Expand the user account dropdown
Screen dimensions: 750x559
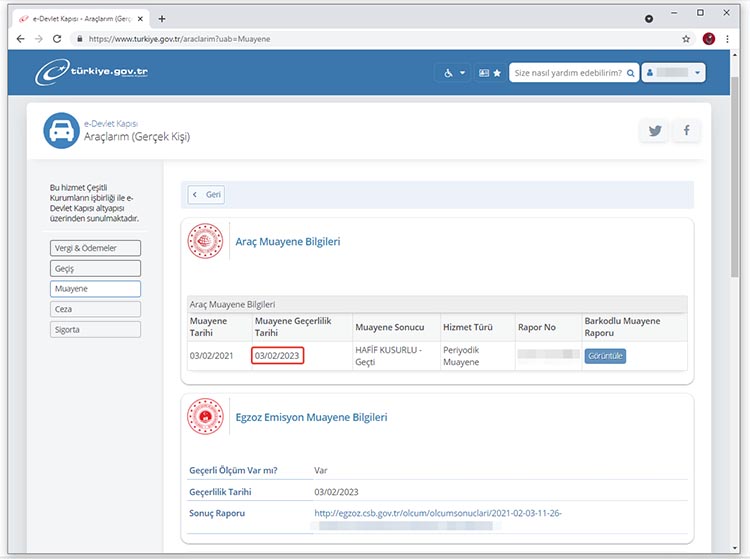click(674, 73)
